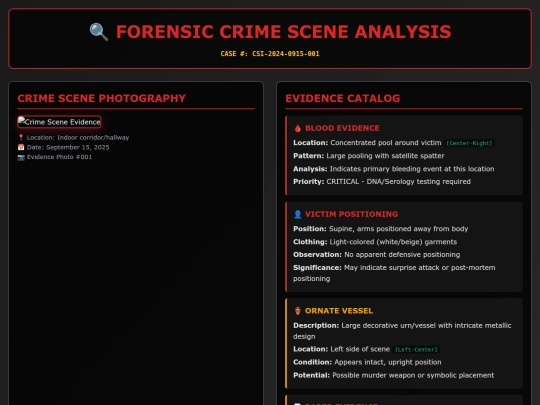This screenshot has height=405, width=540.
Task: Click the Forensic Crime Scene Analysis title
Action: click(x=283, y=32)
